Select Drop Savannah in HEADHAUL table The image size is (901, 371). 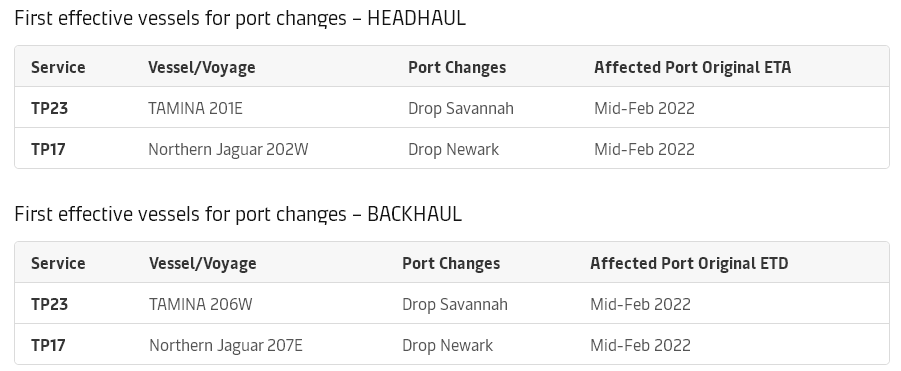[x=461, y=108]
